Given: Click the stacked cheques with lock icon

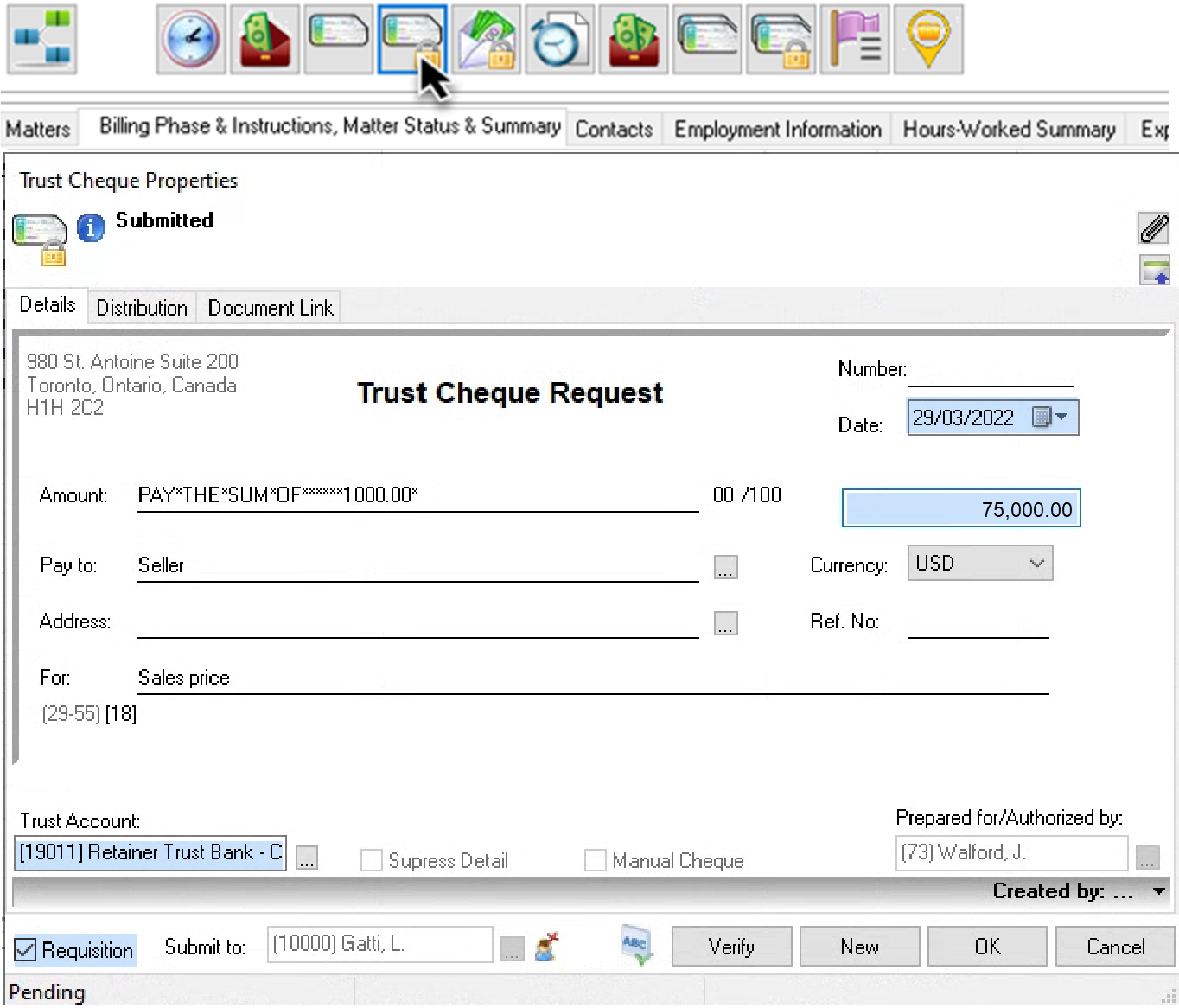Looking at the screenshot, I should pos(781,39).
